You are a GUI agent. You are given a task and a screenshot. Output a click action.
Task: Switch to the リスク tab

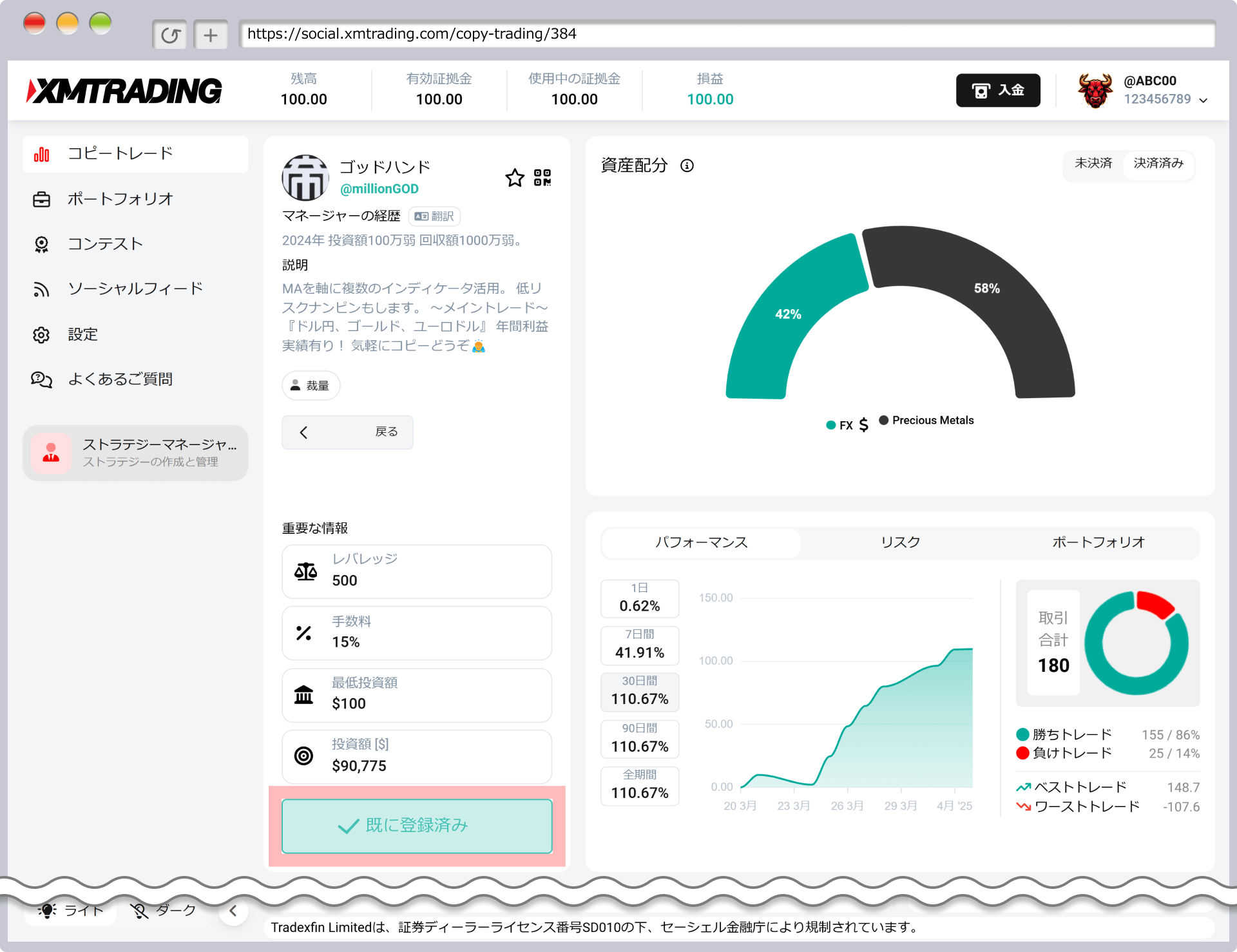pos(900,542)
